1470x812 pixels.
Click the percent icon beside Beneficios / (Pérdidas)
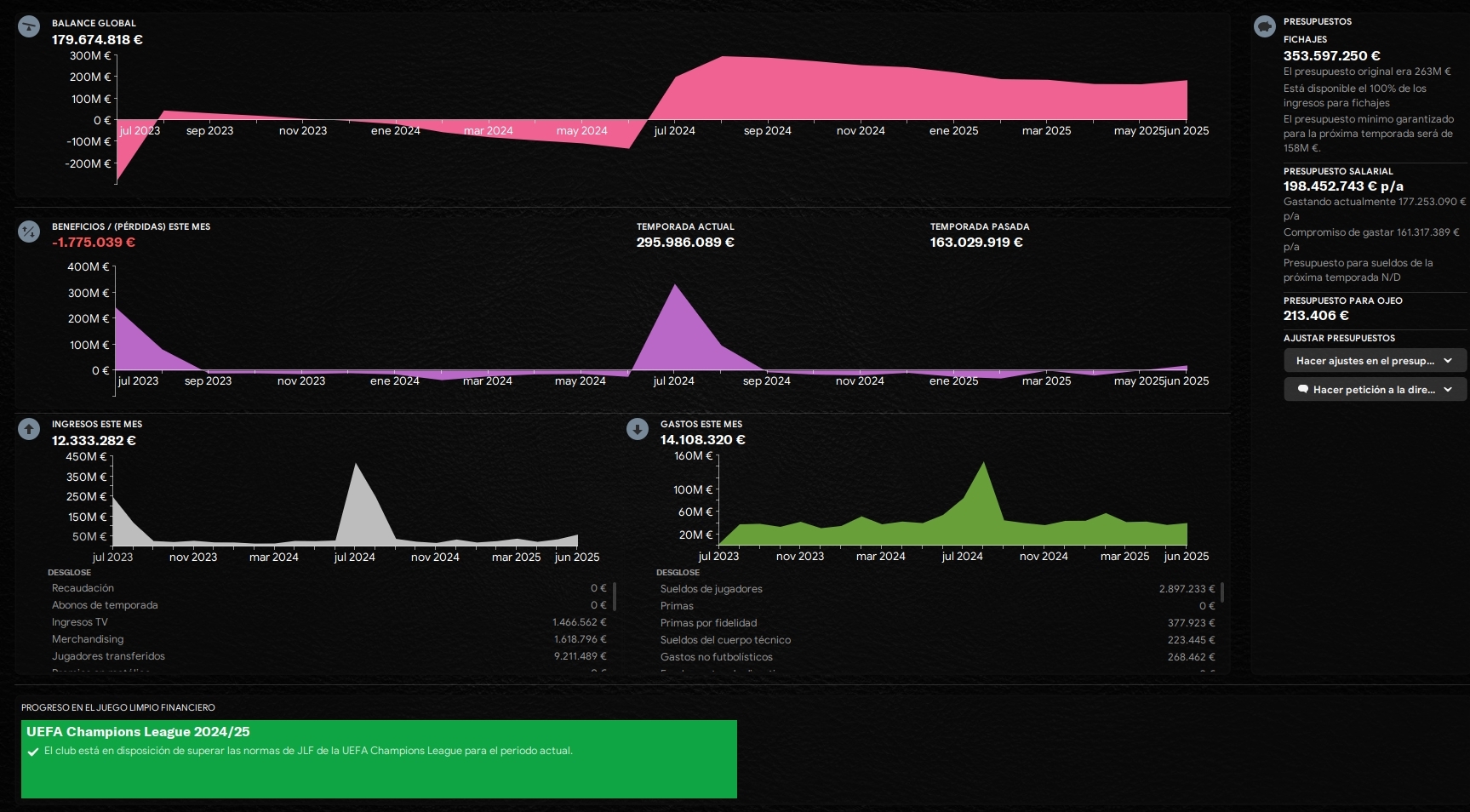pos(29,232)
